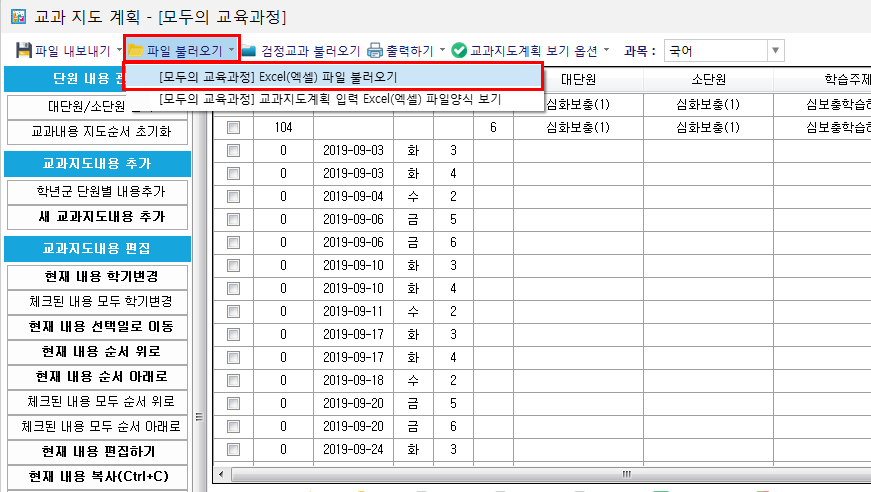Choose Excel(엑셀) 파일 불러오기 menu entry
Image resolution: width=871 pixels, height=492 pixels.
333,77
